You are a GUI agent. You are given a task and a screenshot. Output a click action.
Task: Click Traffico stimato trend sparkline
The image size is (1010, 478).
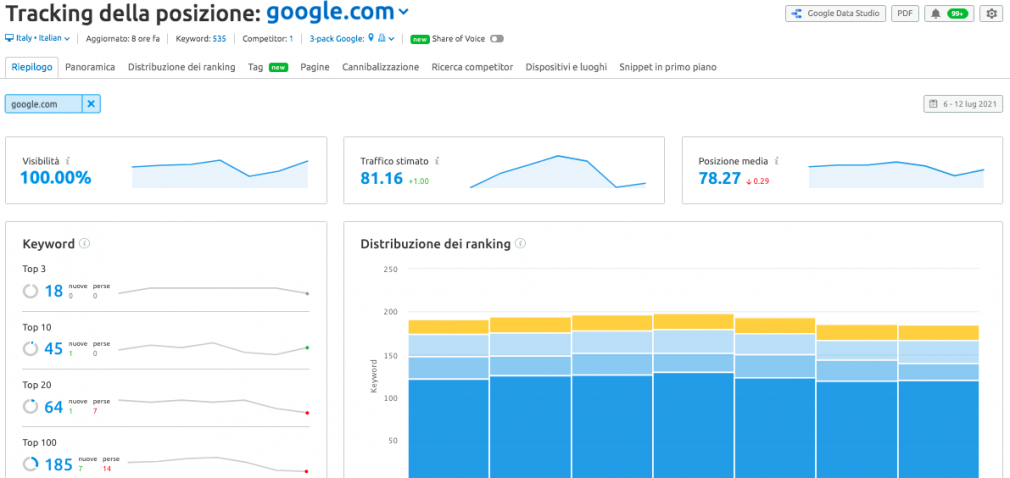click(558, 171)
